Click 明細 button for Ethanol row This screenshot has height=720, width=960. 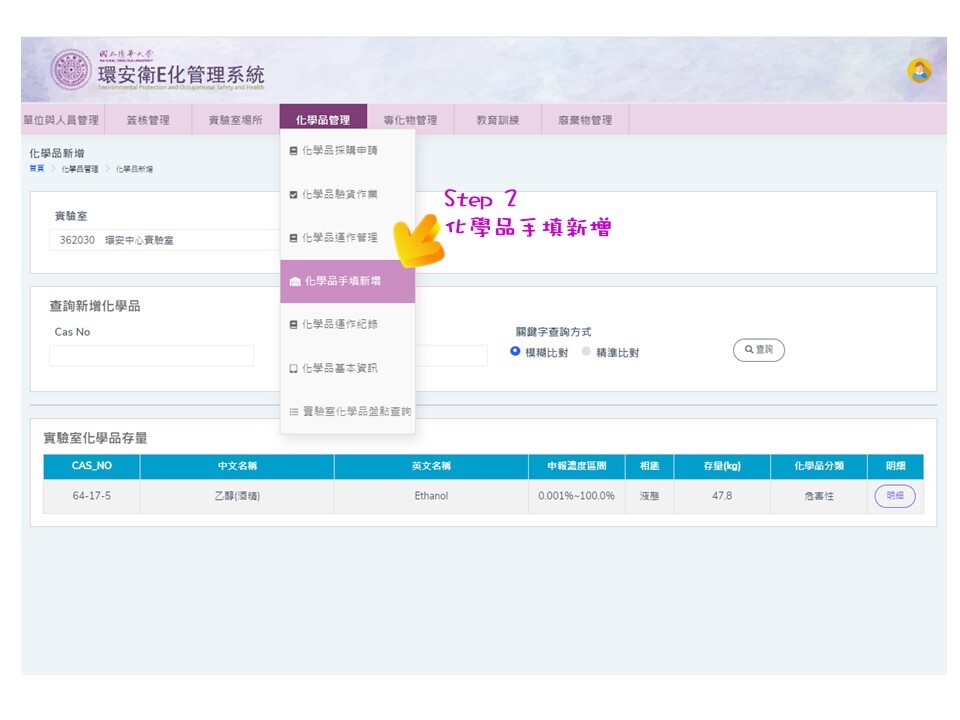pos(894,496)
